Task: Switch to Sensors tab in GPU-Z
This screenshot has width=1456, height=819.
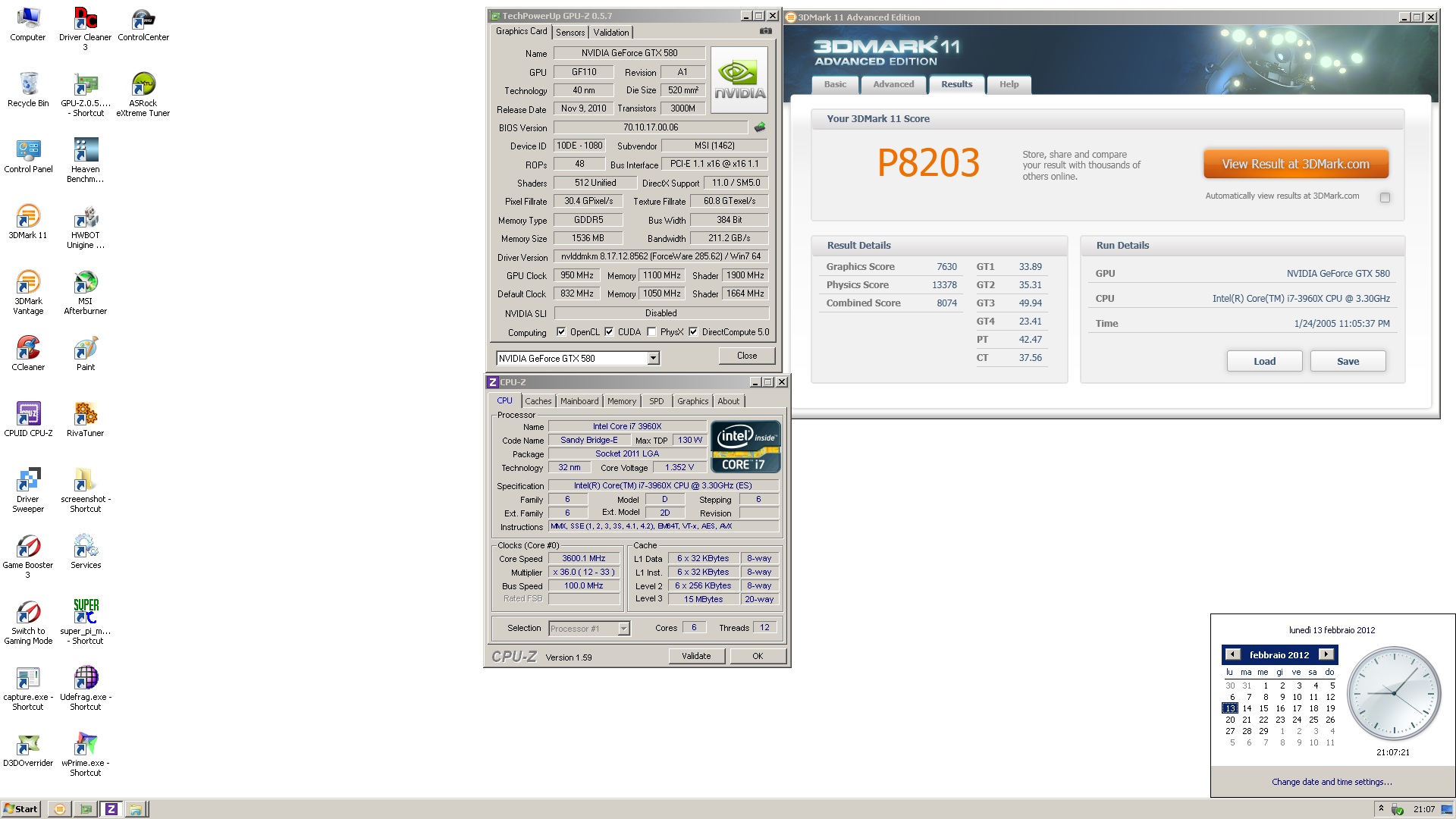Action: pyautogui.click(x=570, y=33)
